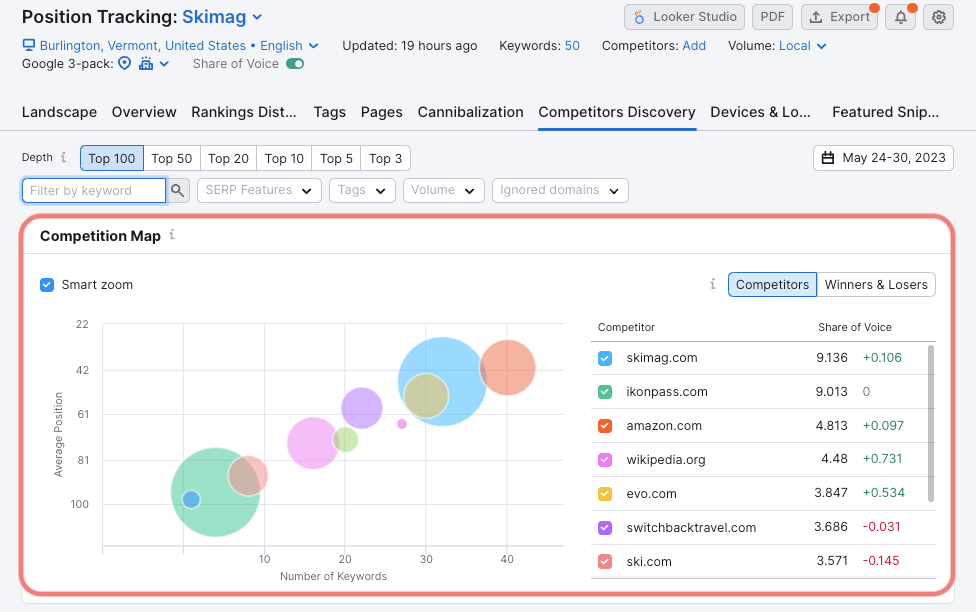Toggle the Share of Voice switch
Viewport: 976px width, 612px height.
coord(295,64)
